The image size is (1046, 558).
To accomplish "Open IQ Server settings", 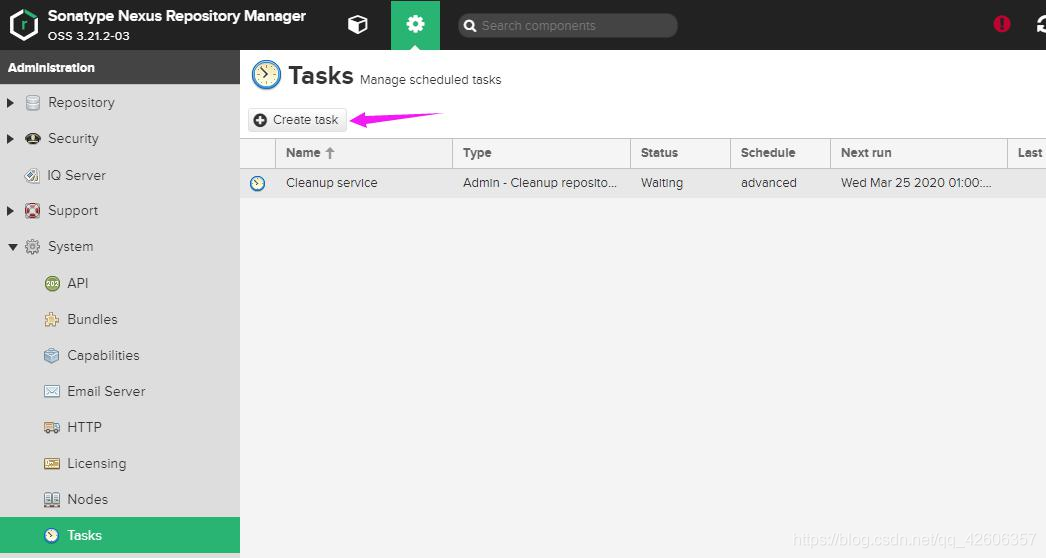I will [76, 176].
